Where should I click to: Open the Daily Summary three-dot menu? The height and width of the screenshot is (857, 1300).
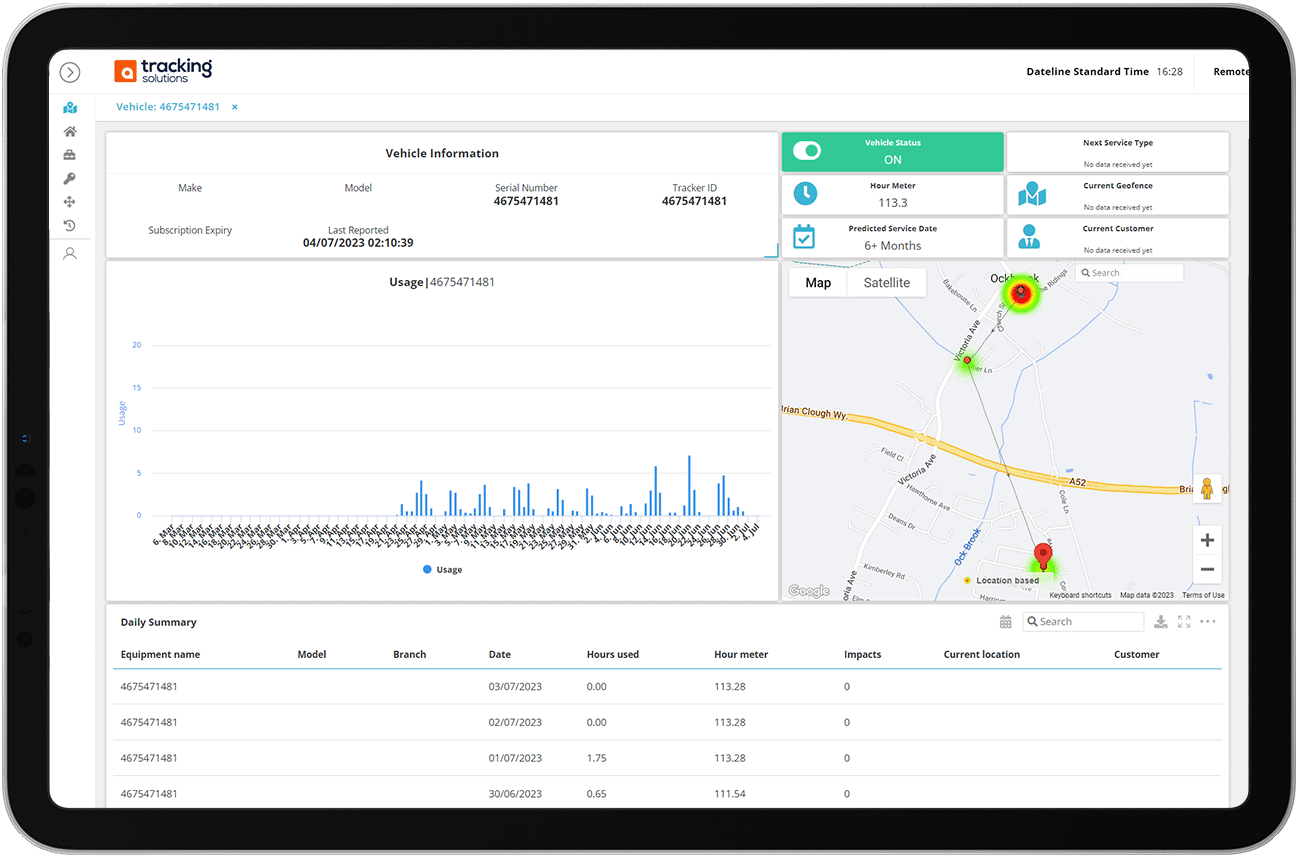pyautogui.click(x=1208, y=622)
